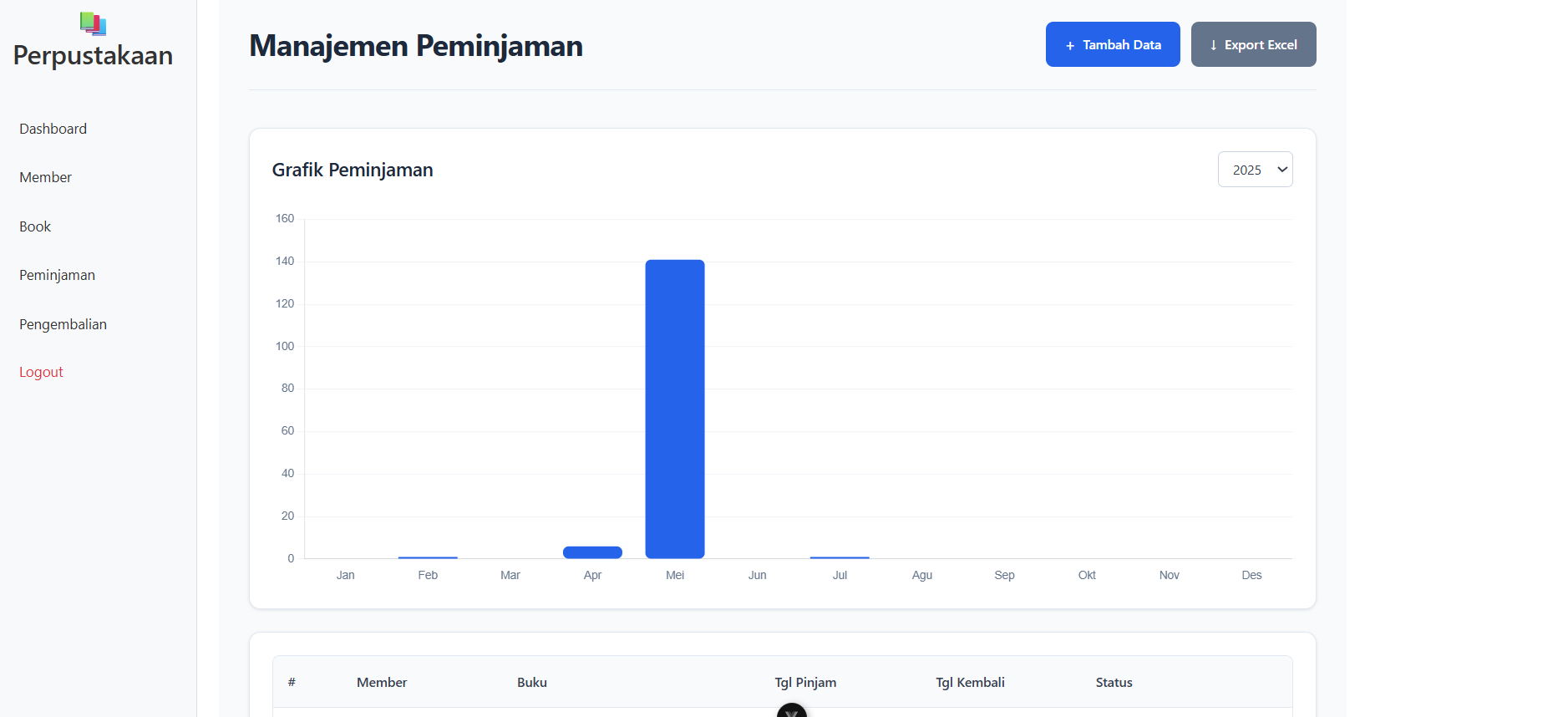Click the thin Feb bar in chart
The width and height of the screenshot is (1568, 717).
point(428,557)
